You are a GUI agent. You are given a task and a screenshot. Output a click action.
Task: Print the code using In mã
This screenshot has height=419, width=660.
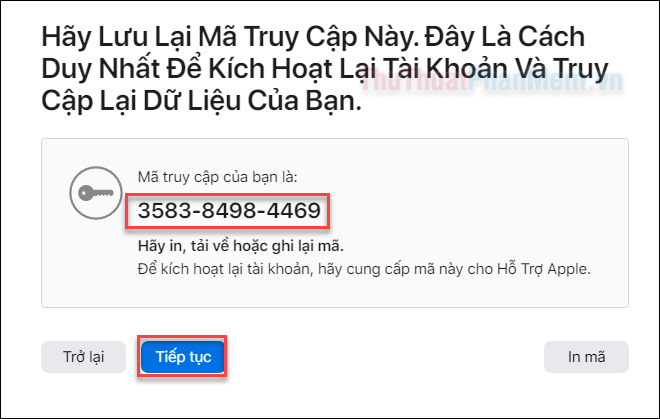coord(586,357)
